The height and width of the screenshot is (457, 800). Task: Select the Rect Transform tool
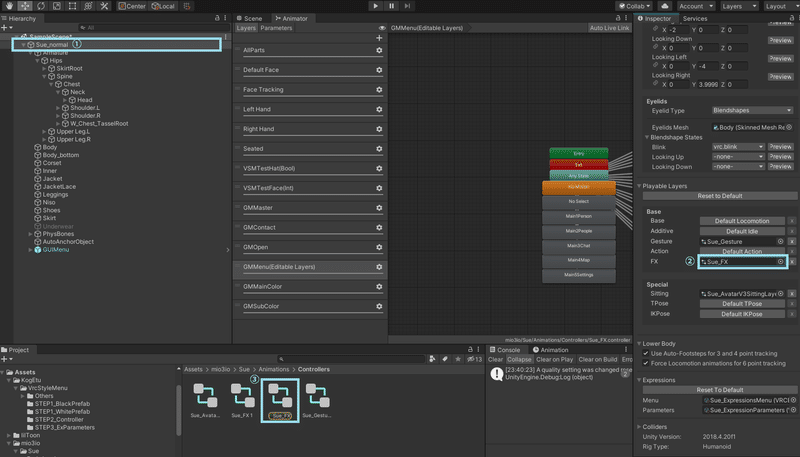(72, 6)
